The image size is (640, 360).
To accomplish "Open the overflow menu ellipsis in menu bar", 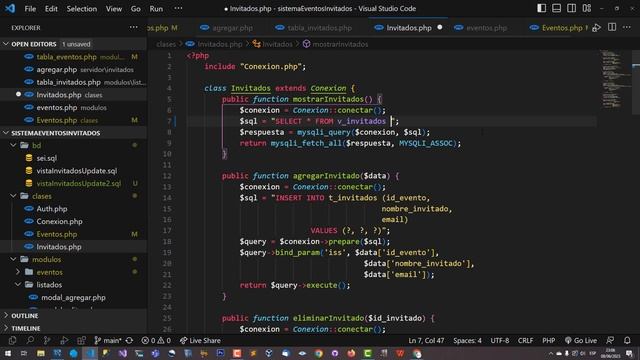I will (x=178, y=9).
